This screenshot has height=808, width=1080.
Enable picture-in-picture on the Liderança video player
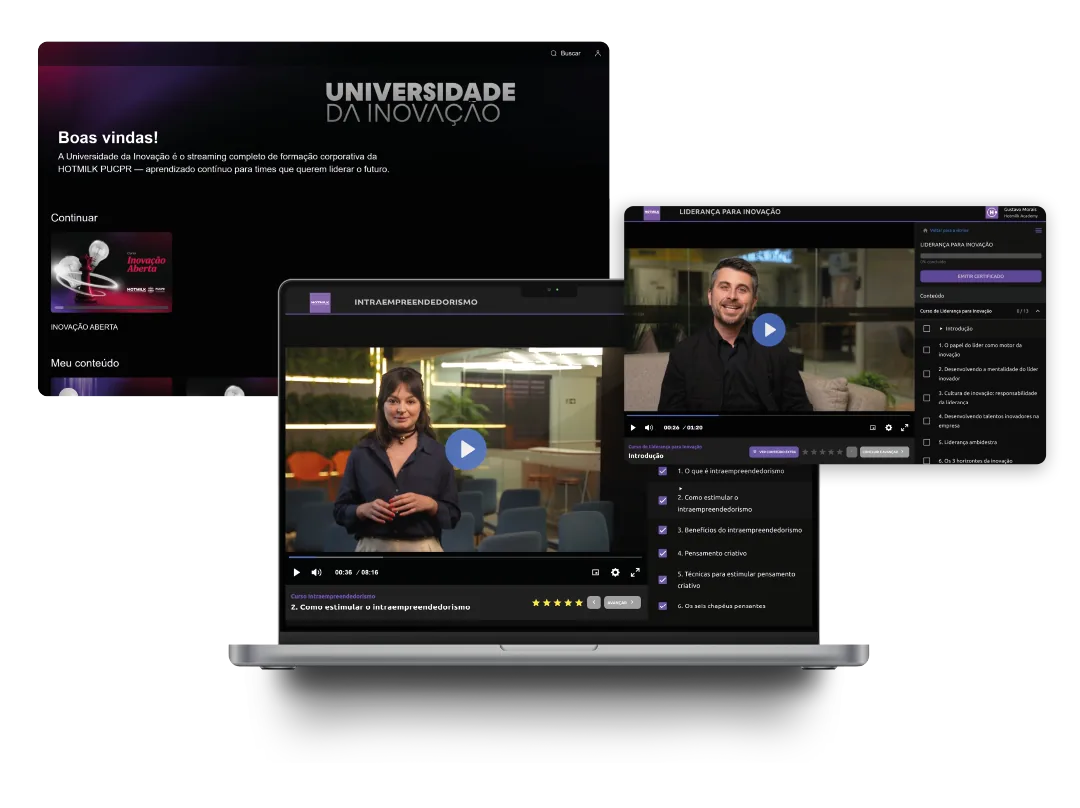click(x=873, y=428)
